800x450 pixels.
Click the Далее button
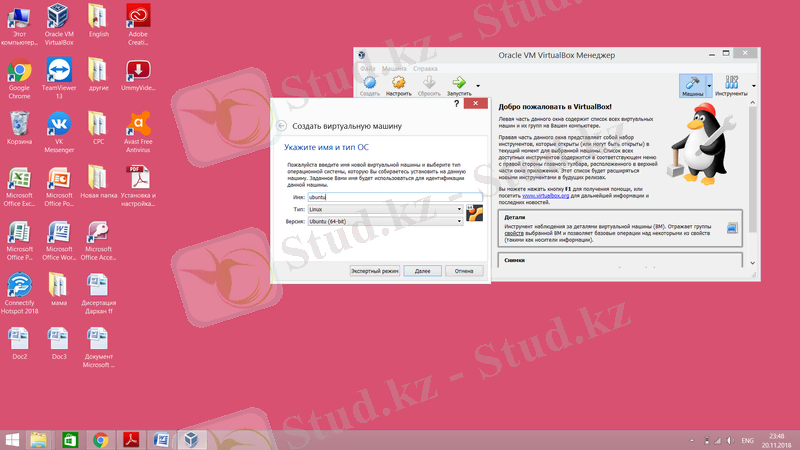coord(422,271)
